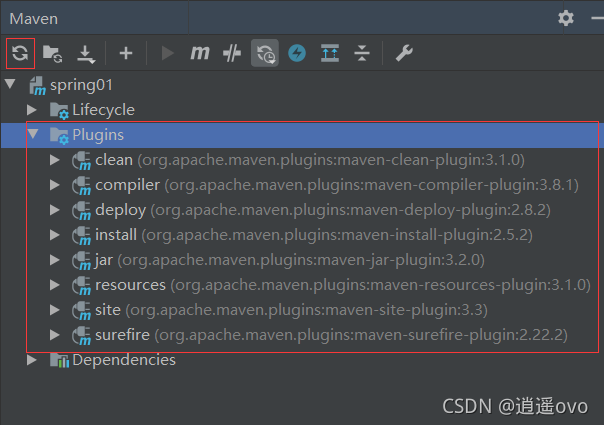Reload all Maven projects
Screen dimensions: 604x425
click(x=20, y=53)
